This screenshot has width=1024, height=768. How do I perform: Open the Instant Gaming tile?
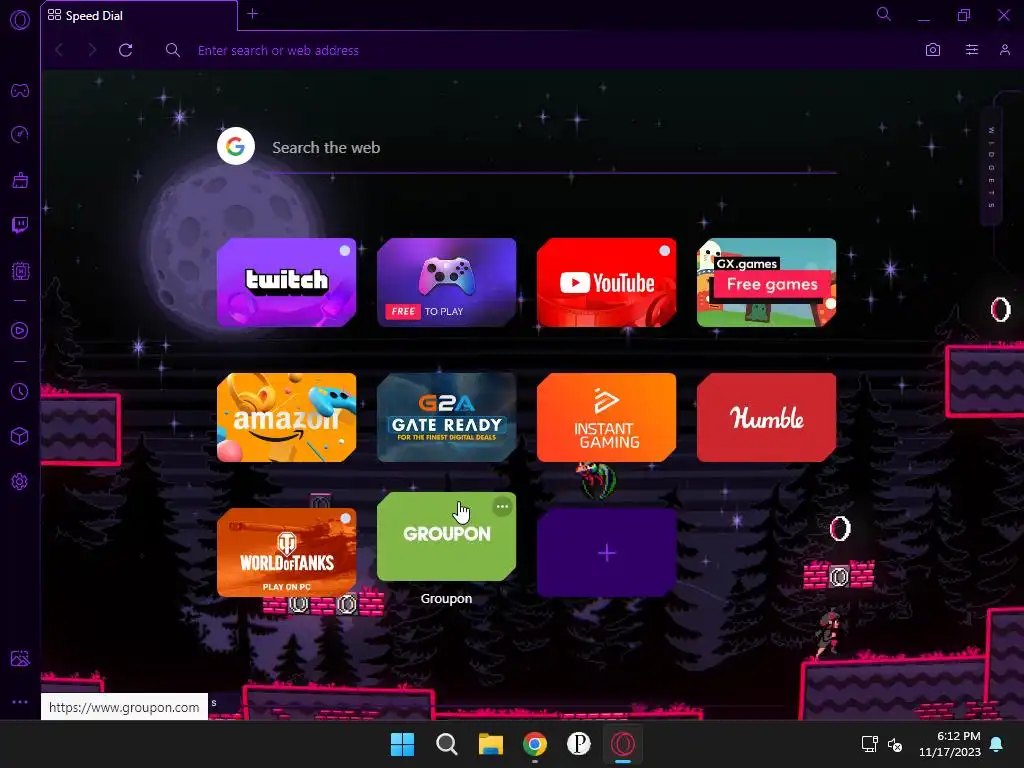tap(607, 417)
